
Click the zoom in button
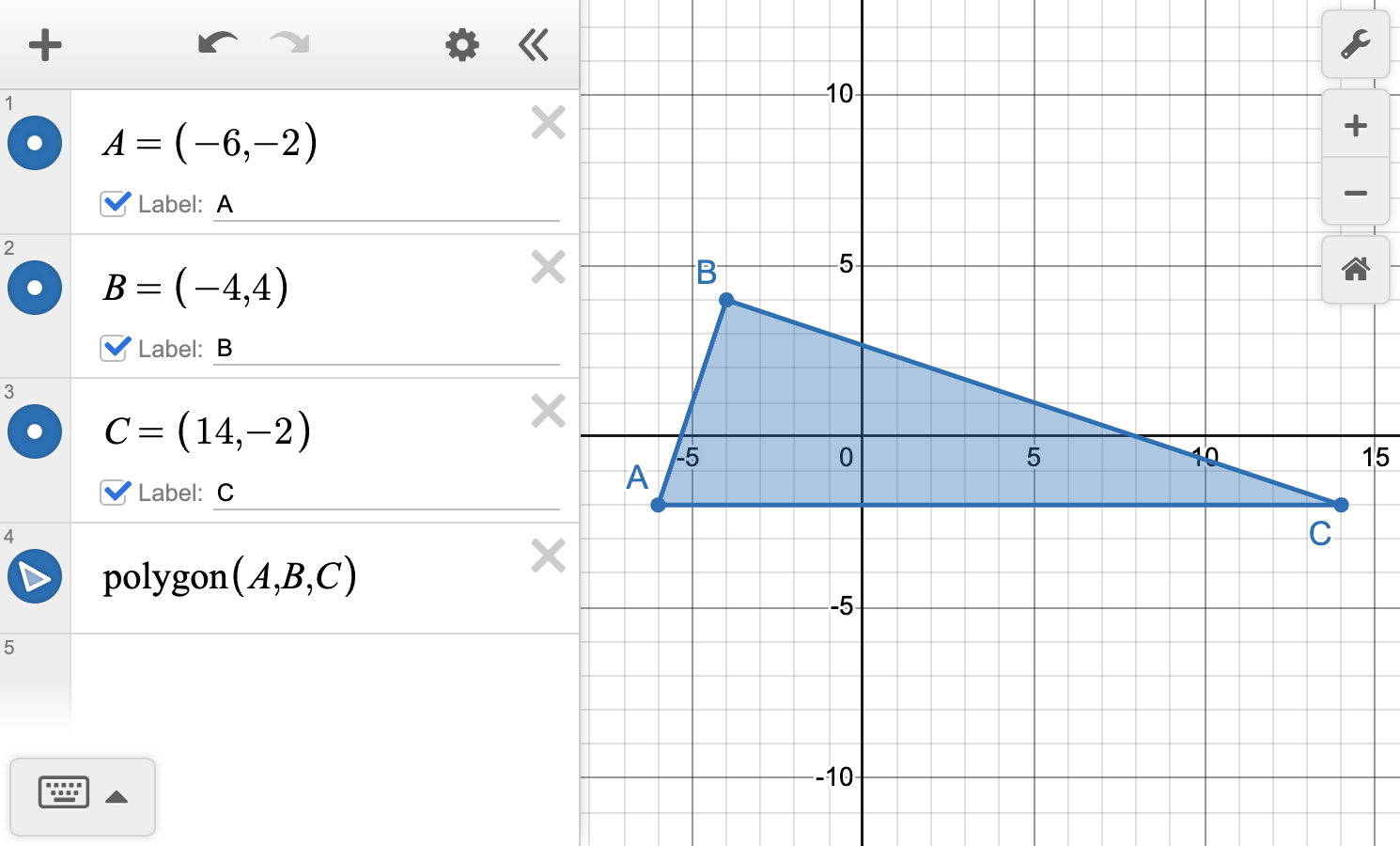pos(1356,125)
